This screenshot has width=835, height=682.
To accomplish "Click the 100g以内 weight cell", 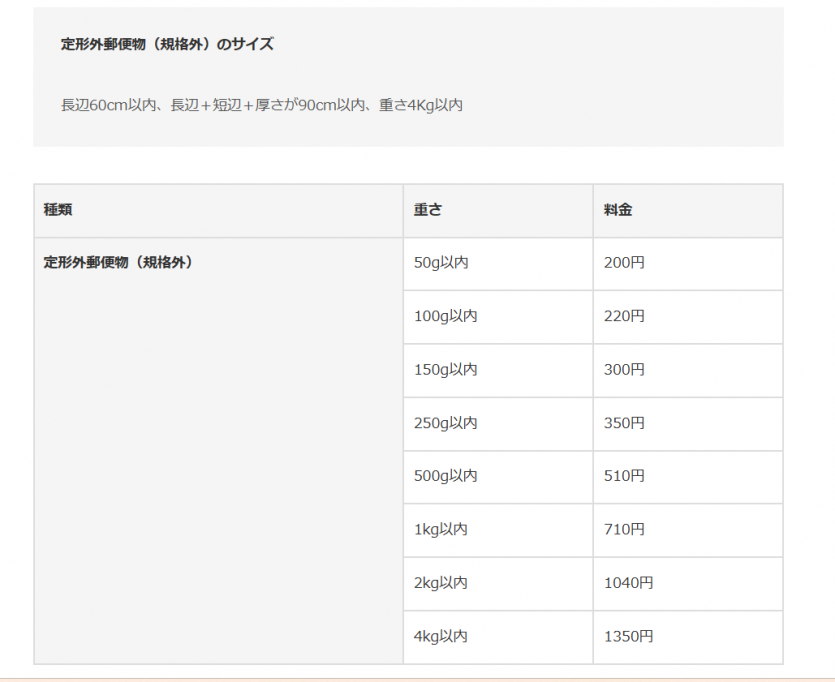I will pyautogui.click(x=445, y=316).
